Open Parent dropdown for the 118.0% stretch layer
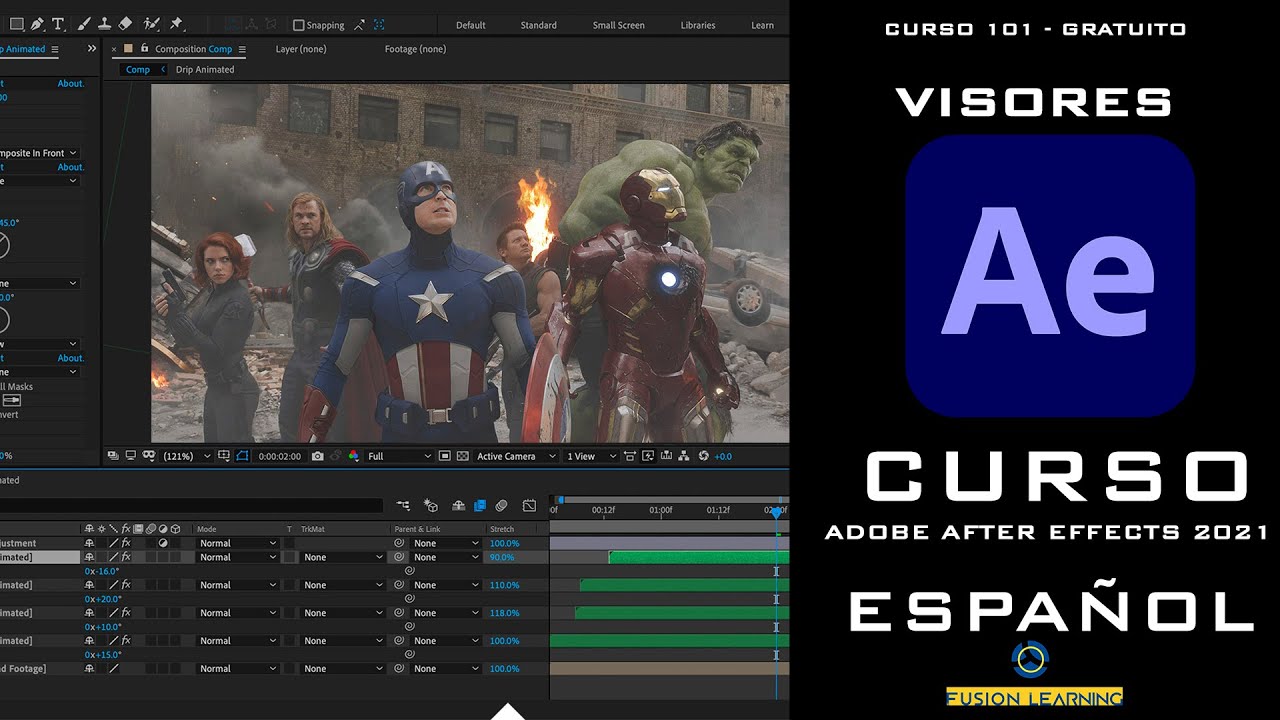The height and width of the screenshot is (720, 1280). pyautogui.click(x=445, y=613)
